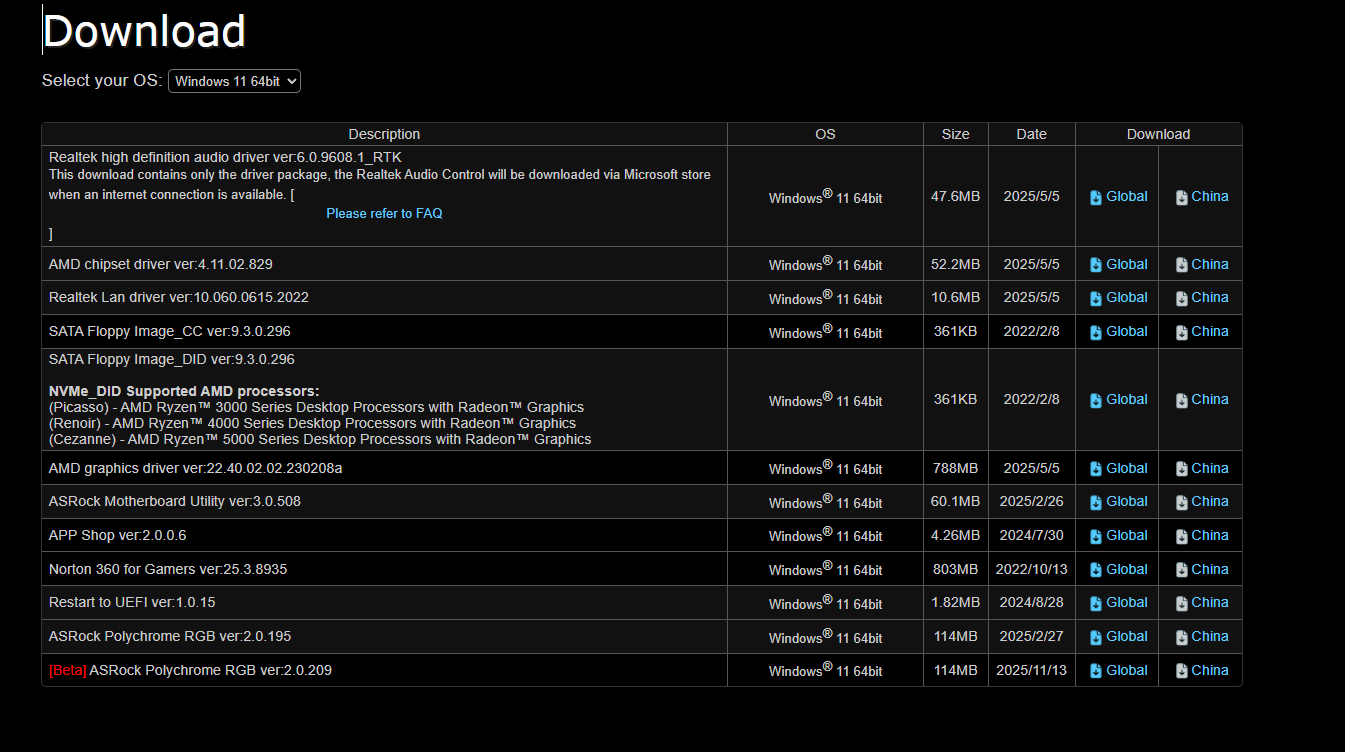Download ASRock Motherboard Utility via China
Viewport: 1345px width, 752px height.
pos(1201,502)
